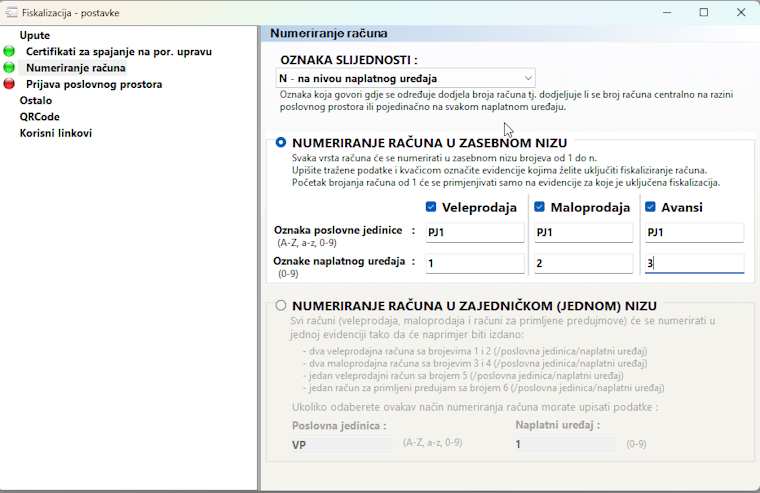This screenshot has width=760, height=493.
Task: Open the Oznaka slijednosti dropdown
Action: click(406, 78)
